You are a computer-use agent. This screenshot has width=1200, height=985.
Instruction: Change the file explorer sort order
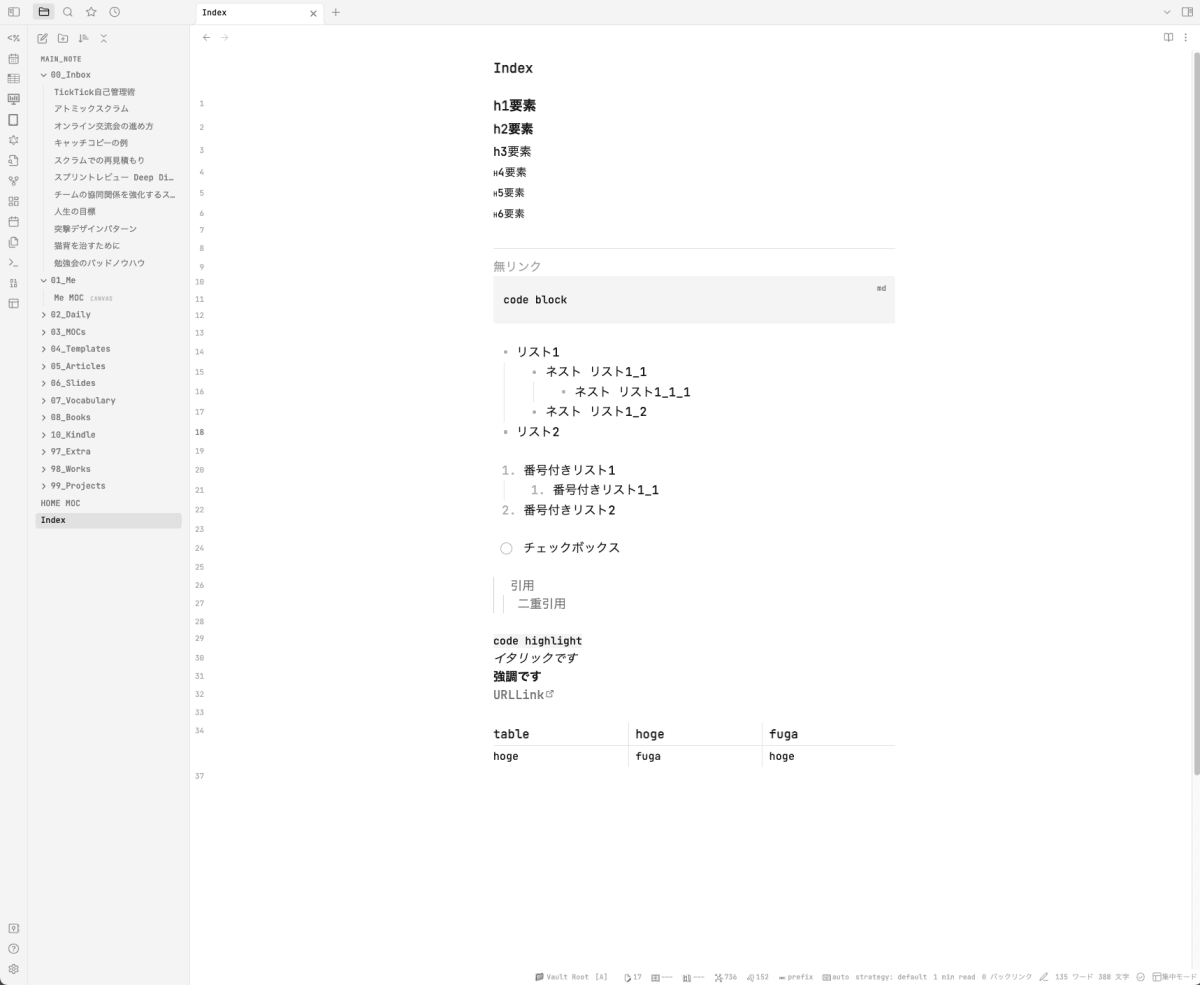(84, 38)
